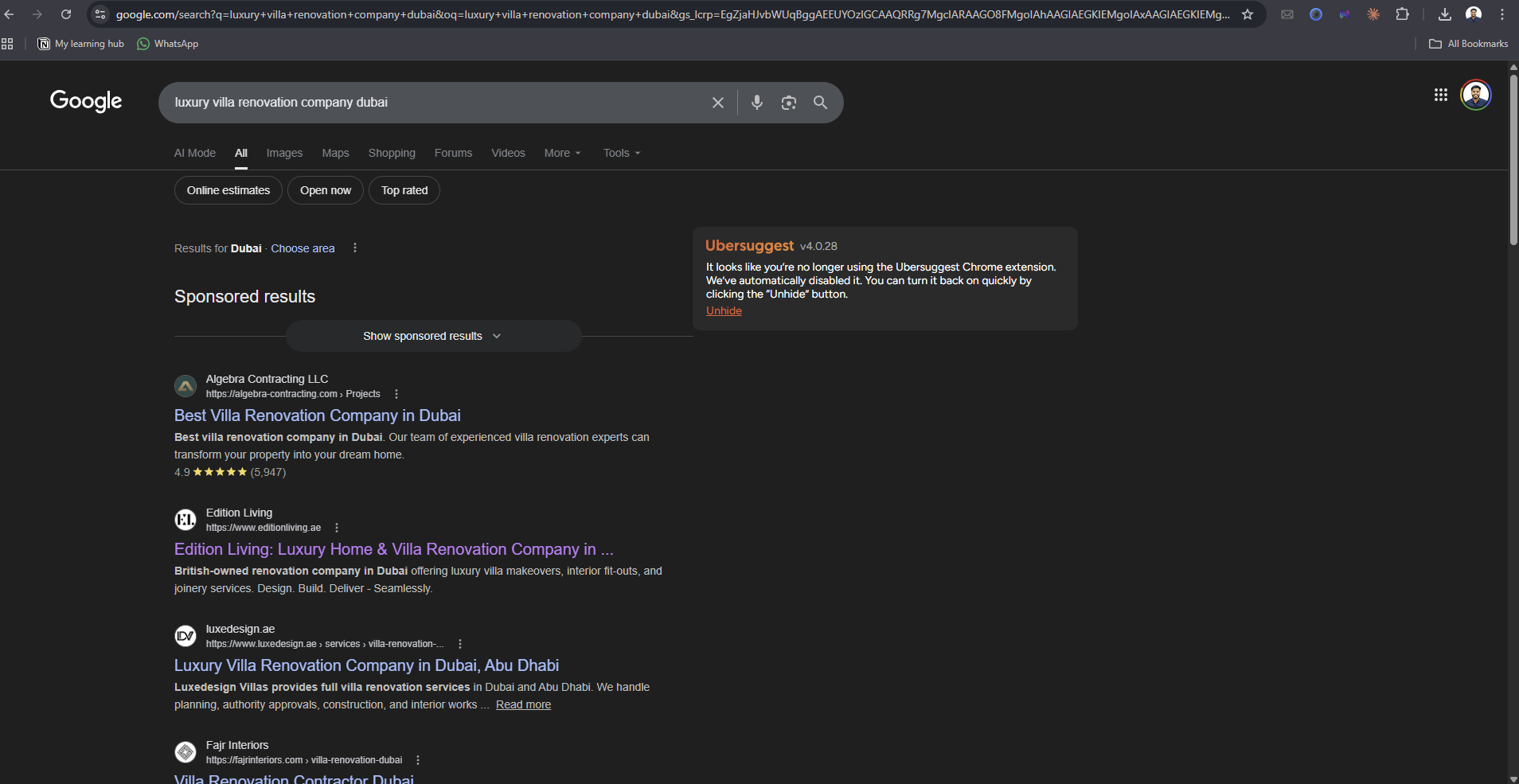This screenshot has width=1519, height=784.
Task: Open Google apps grid icon
Action: click(x=1441, y=95)
